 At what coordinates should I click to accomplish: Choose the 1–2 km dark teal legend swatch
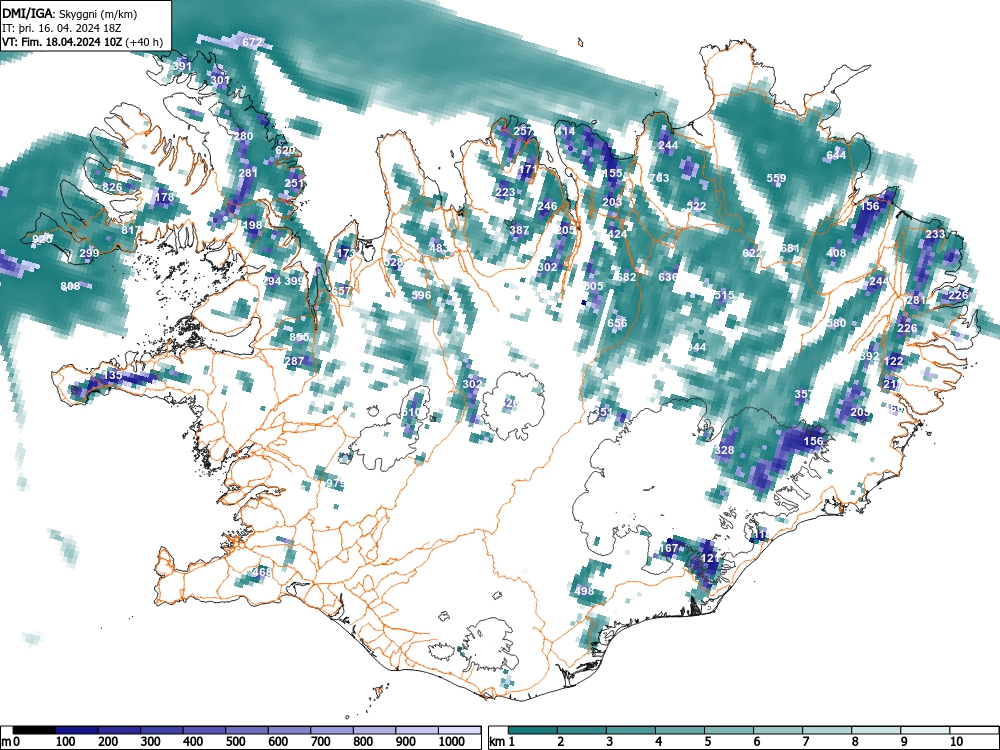click(x=533, y=730)
